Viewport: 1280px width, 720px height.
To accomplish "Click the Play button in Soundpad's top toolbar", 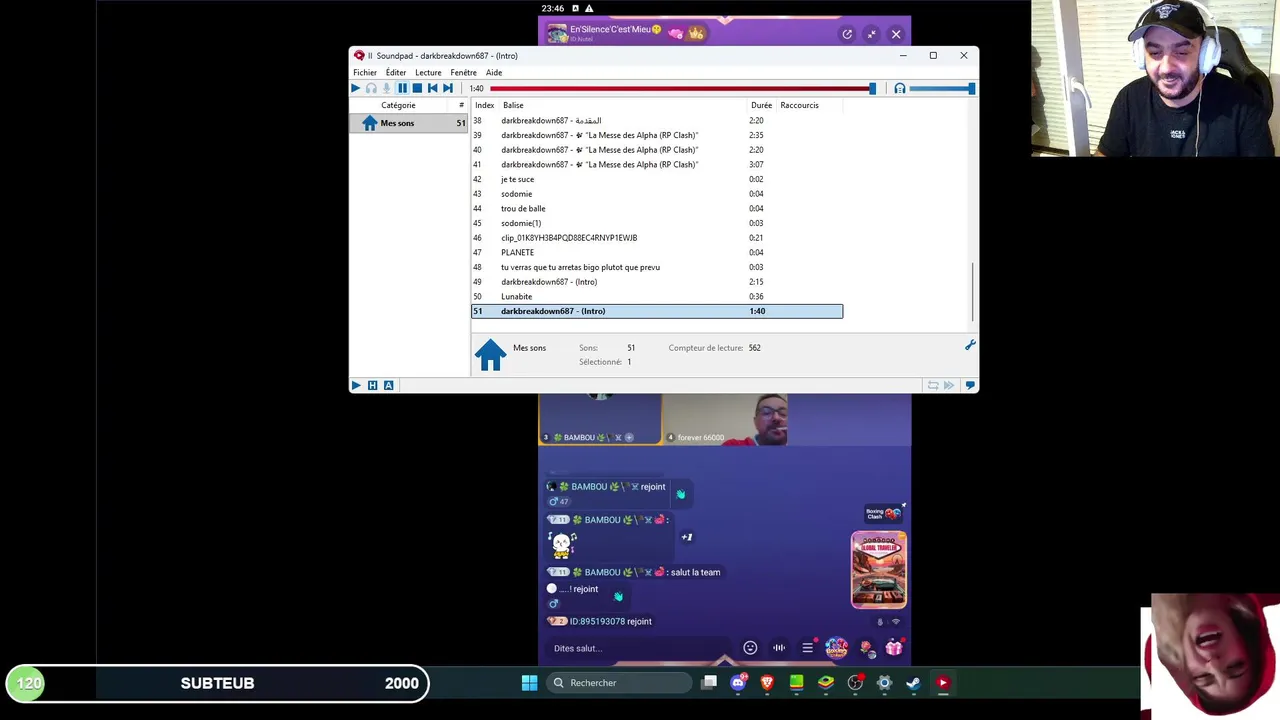I will 355,89.
